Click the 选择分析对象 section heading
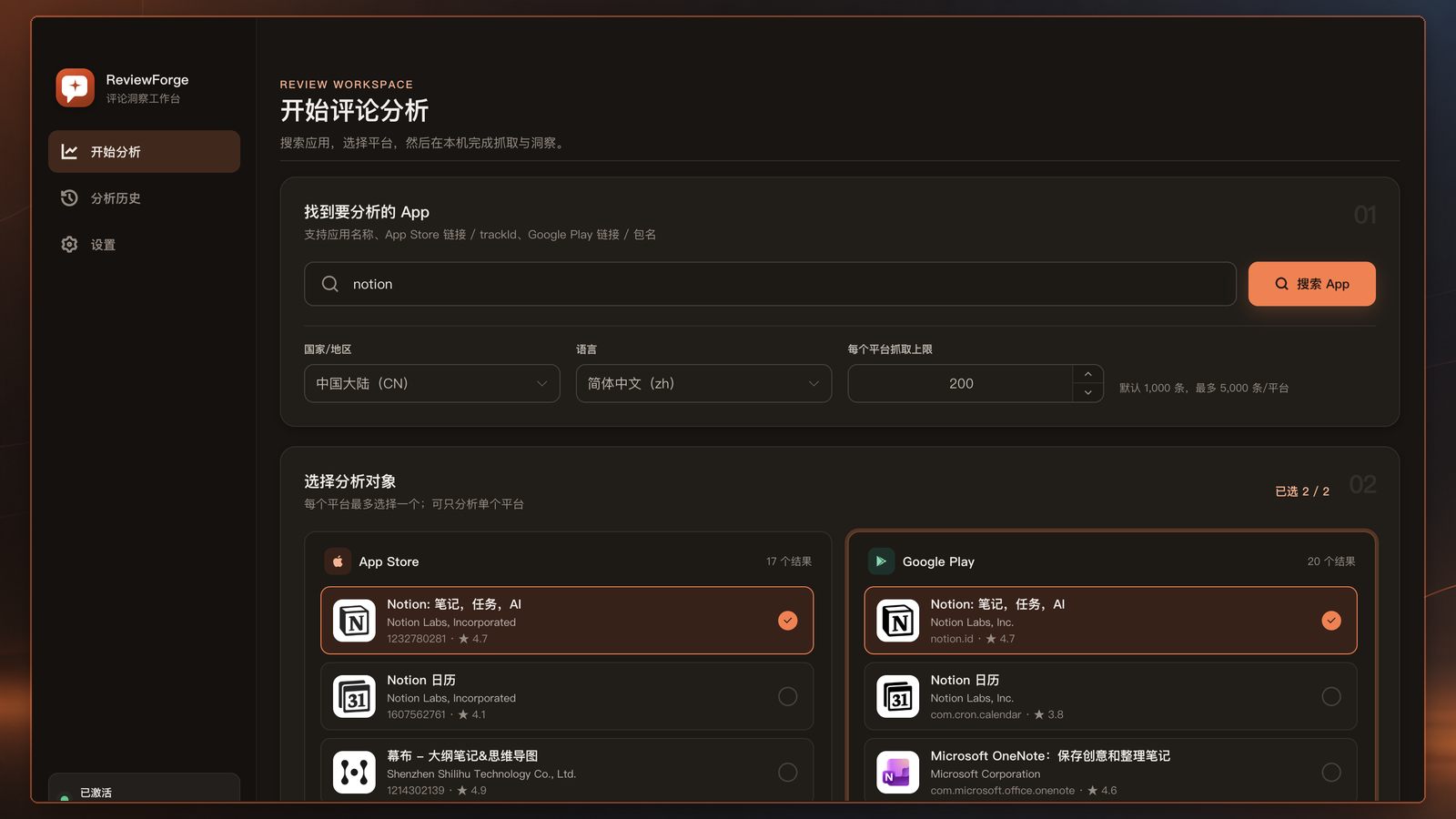The image size is (1456, 819). click(350, 481)
